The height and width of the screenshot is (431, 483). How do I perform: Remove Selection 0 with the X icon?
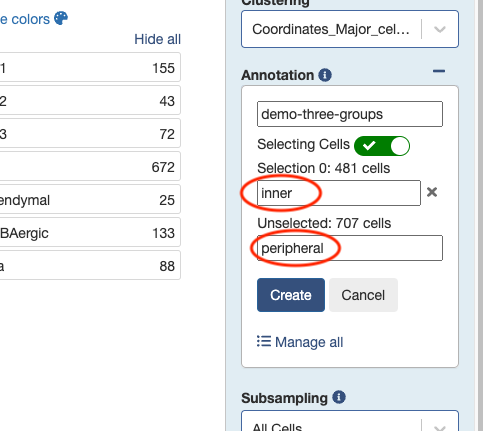pos(432,192)
